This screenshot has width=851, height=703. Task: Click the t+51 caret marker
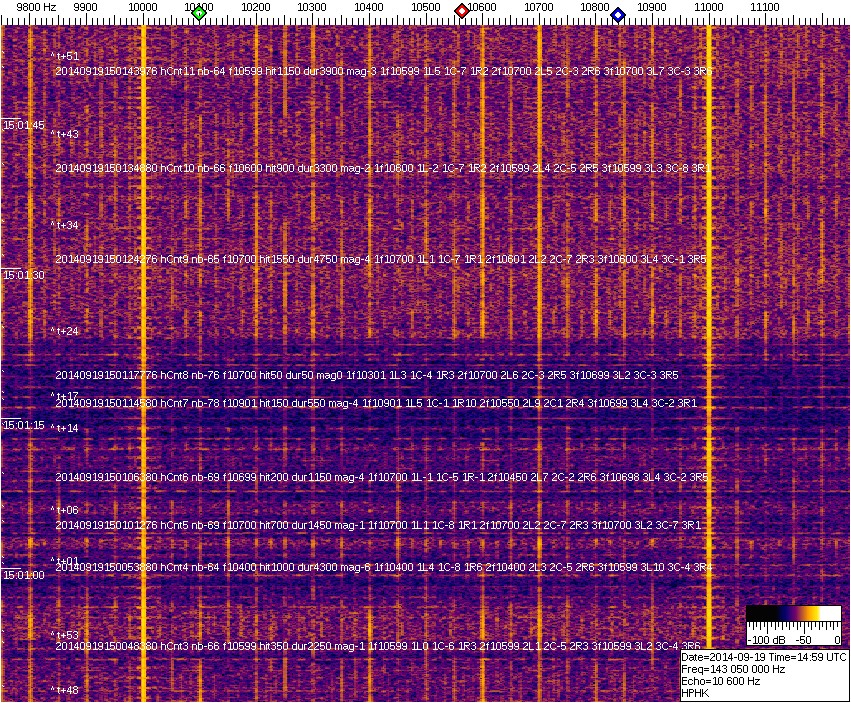pyautogui.click(x=66, y=57)
